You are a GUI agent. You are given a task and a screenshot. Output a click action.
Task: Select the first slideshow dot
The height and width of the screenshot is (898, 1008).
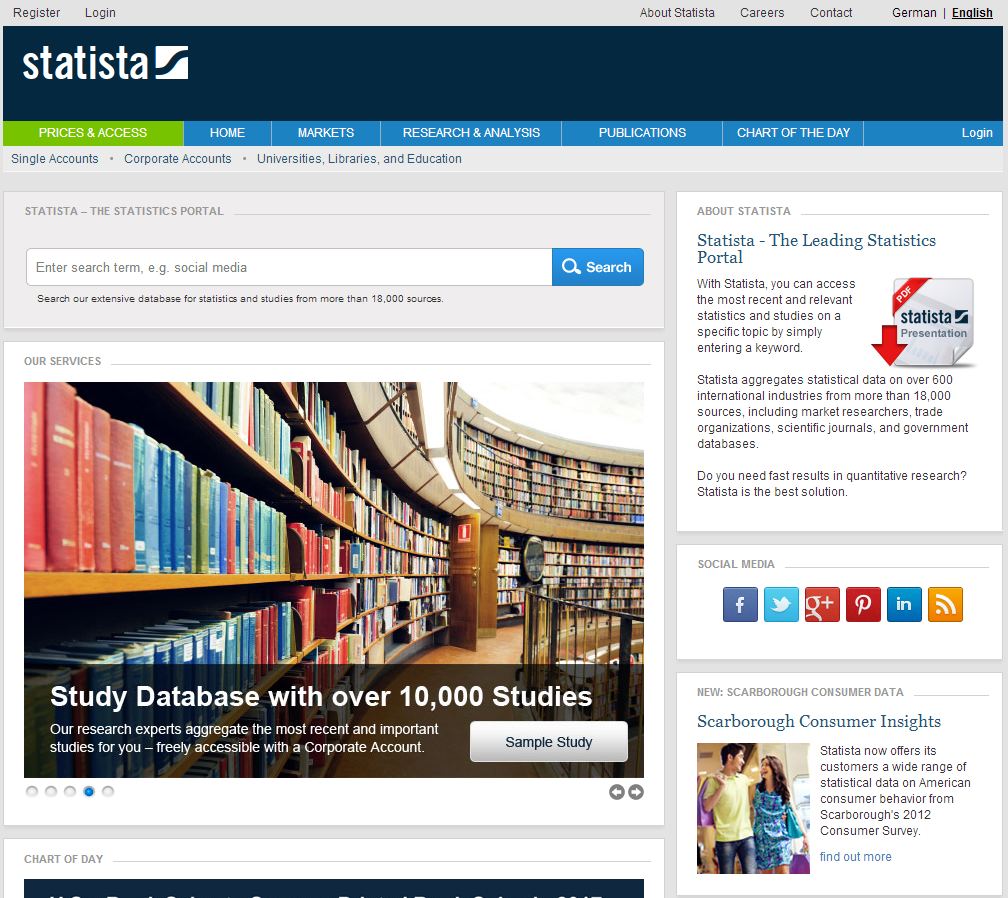click(x=32, y=791)
